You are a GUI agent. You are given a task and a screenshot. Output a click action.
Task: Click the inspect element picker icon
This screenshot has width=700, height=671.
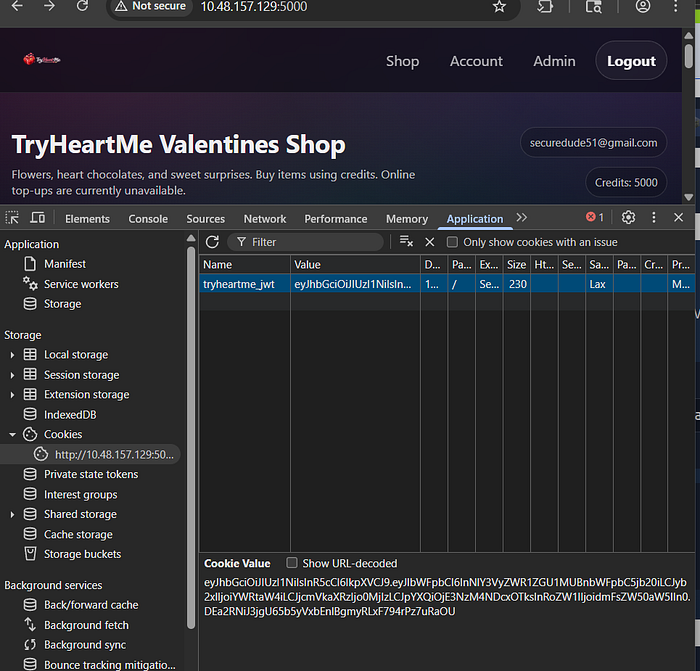coord(12,218)
